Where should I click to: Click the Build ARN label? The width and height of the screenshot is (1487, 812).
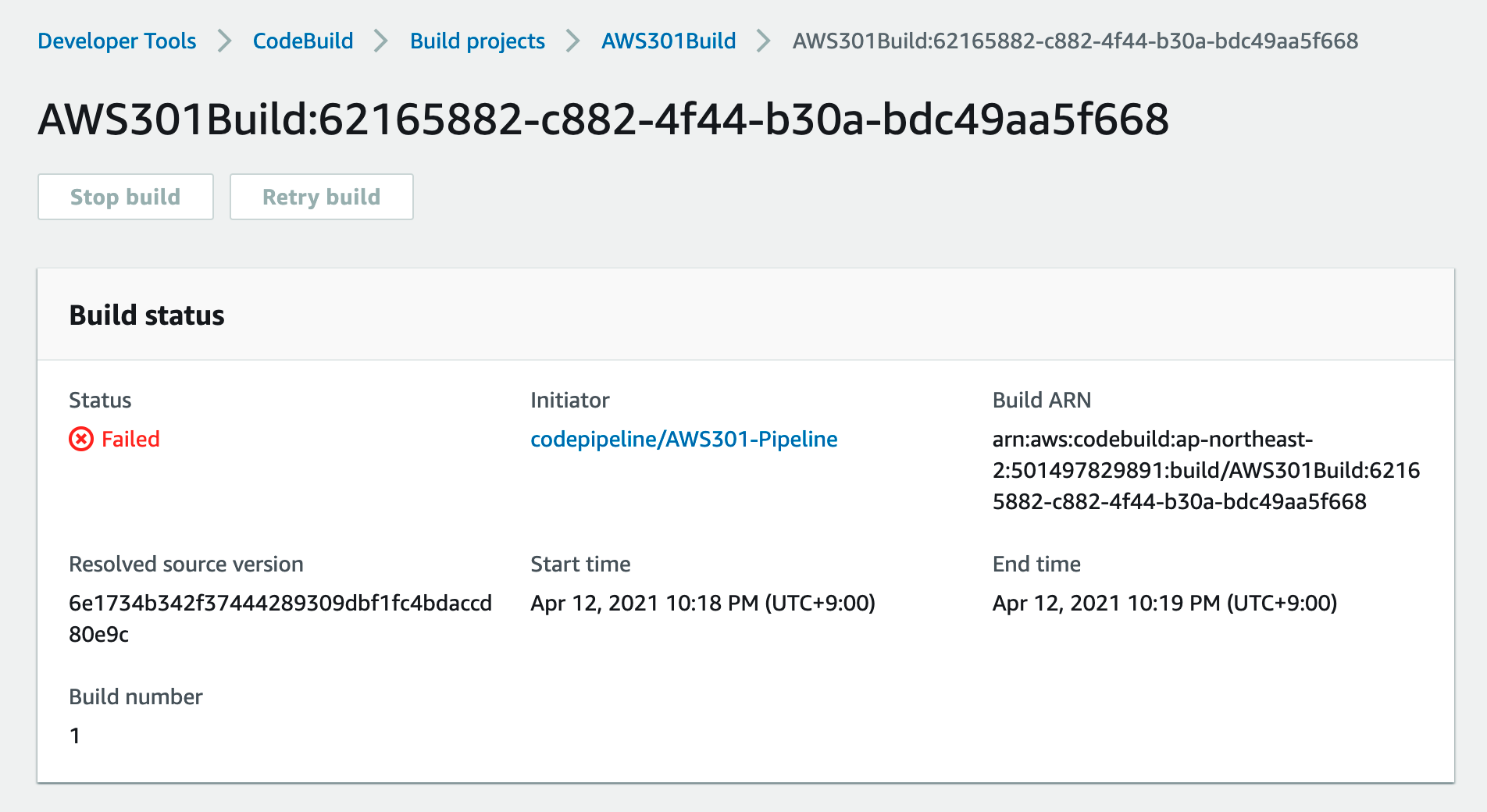pos(1042,400)
